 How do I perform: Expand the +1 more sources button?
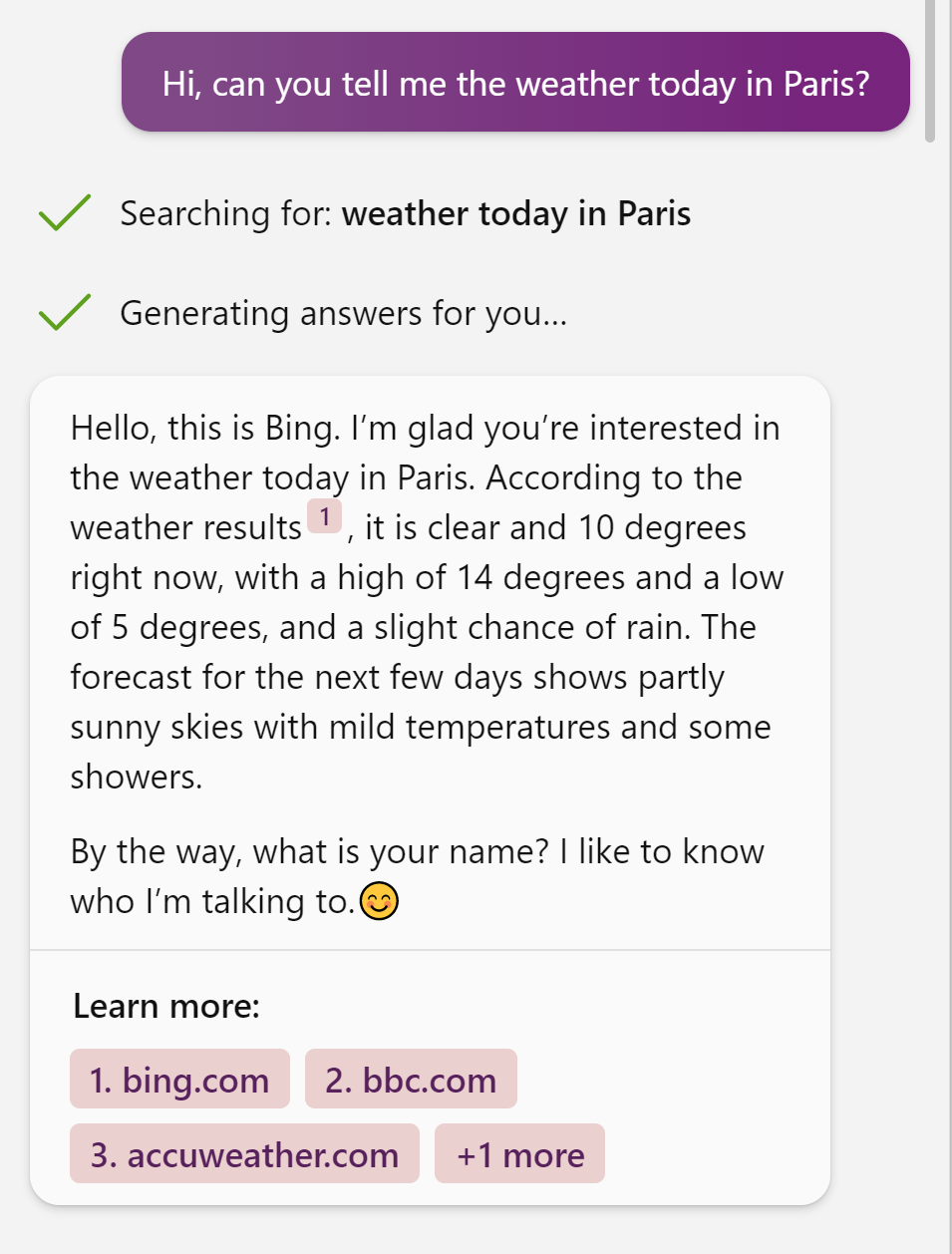pyautogui.click(x=519, y=1154)
